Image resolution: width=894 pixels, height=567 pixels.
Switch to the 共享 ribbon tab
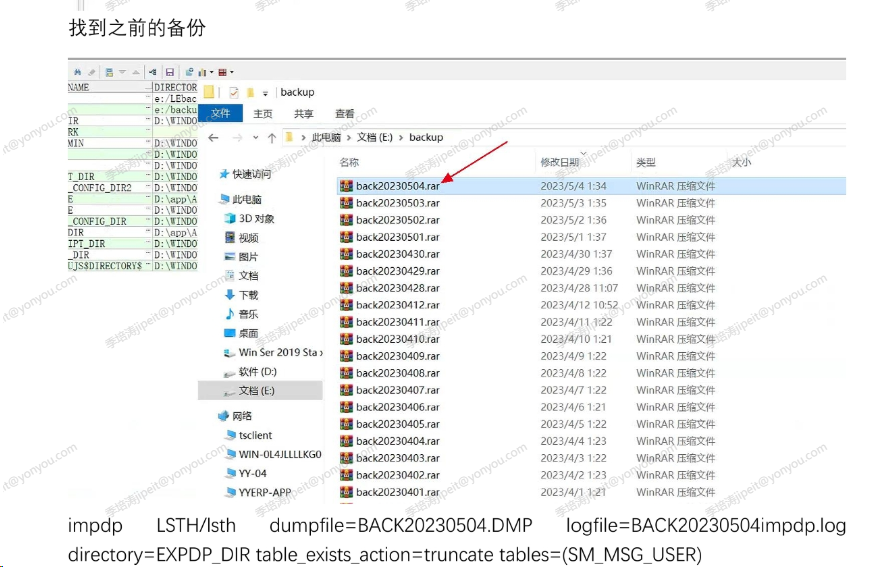tap(303, 114)
